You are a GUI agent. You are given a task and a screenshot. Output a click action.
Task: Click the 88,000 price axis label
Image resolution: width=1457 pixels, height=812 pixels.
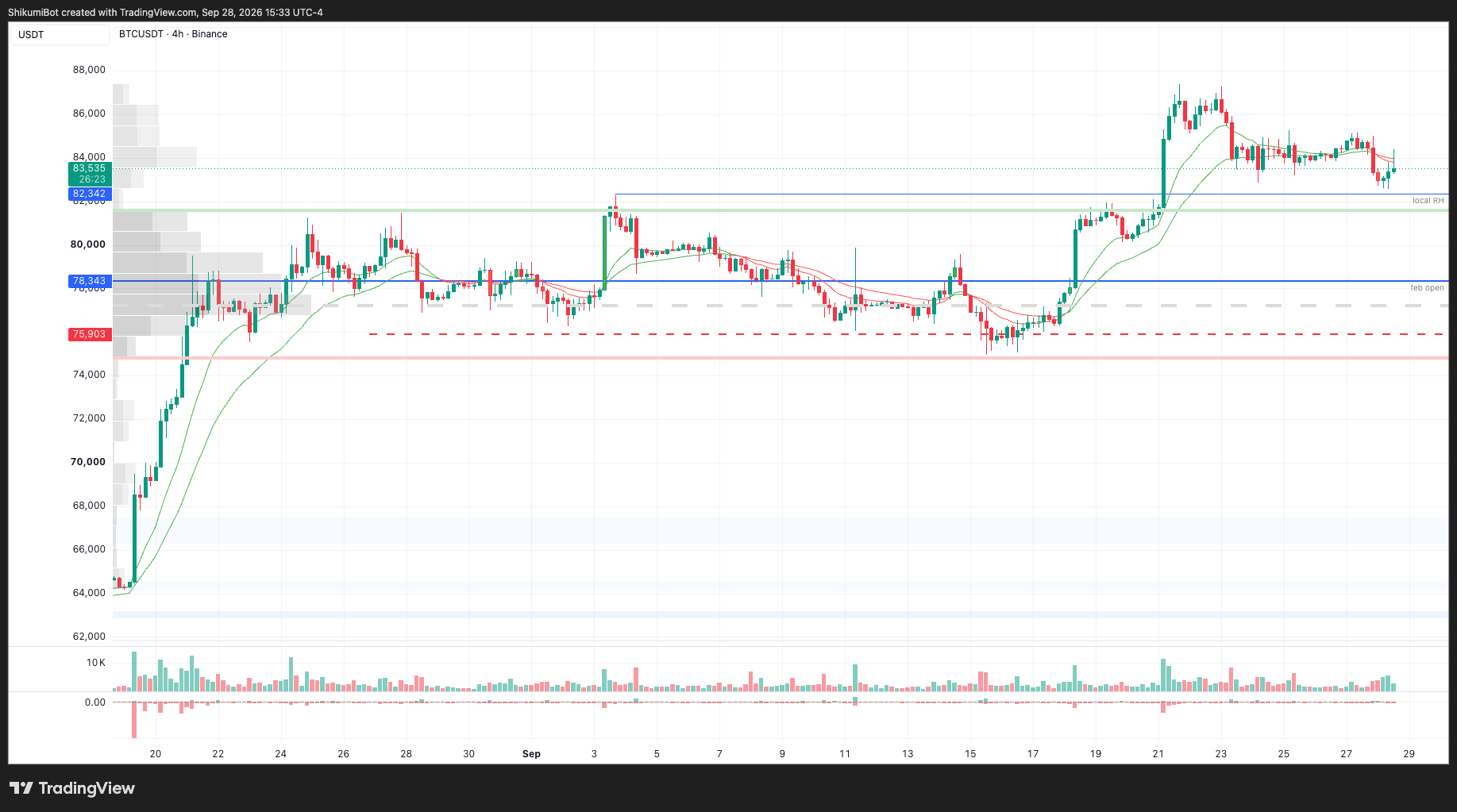click(89, 70)
